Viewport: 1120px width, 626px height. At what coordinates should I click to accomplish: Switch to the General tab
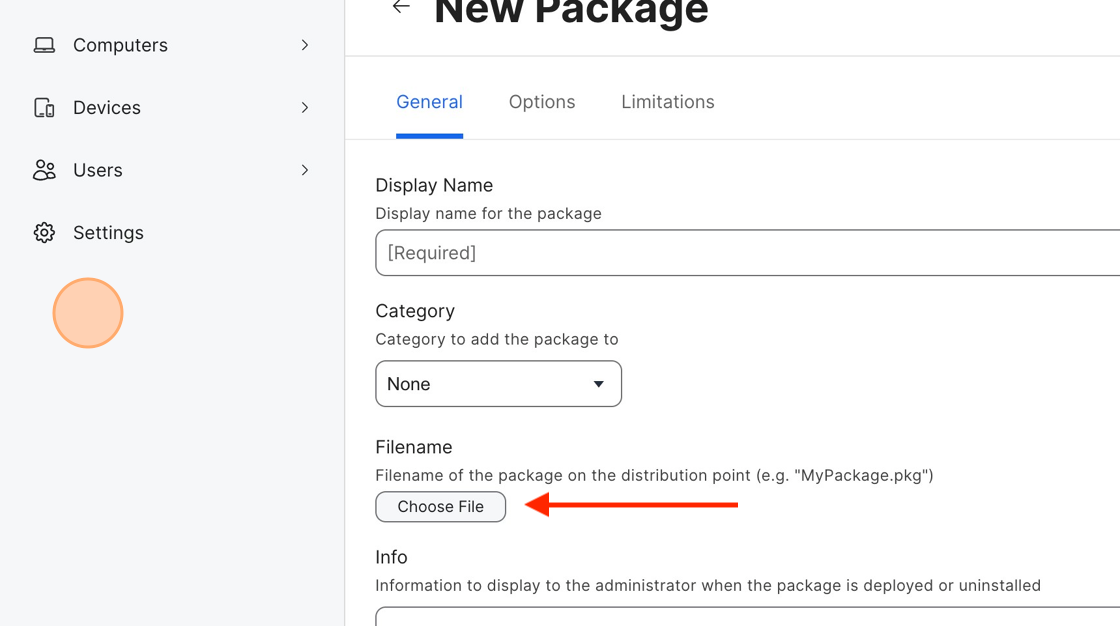point(429,102)
